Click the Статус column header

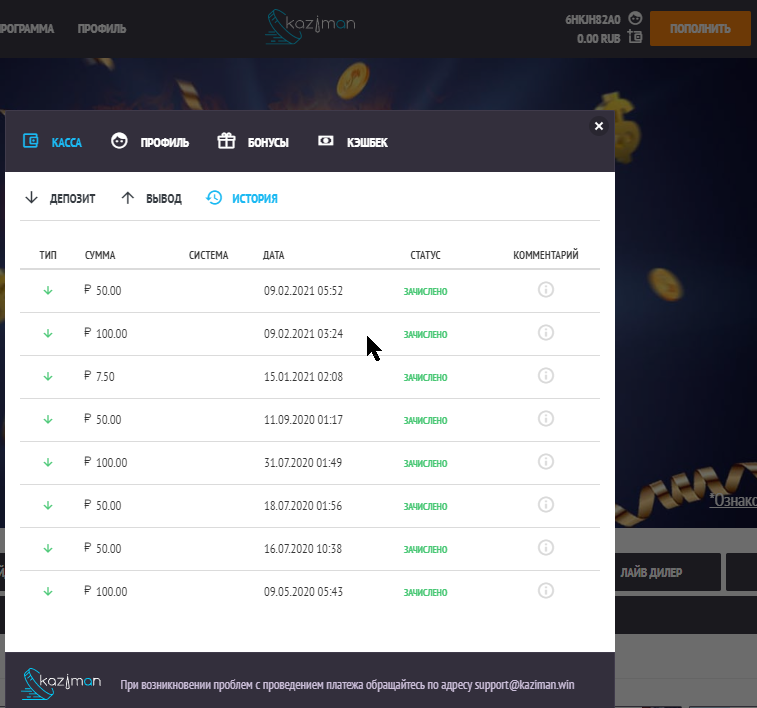pyautogui.click(x=425, y=255)
